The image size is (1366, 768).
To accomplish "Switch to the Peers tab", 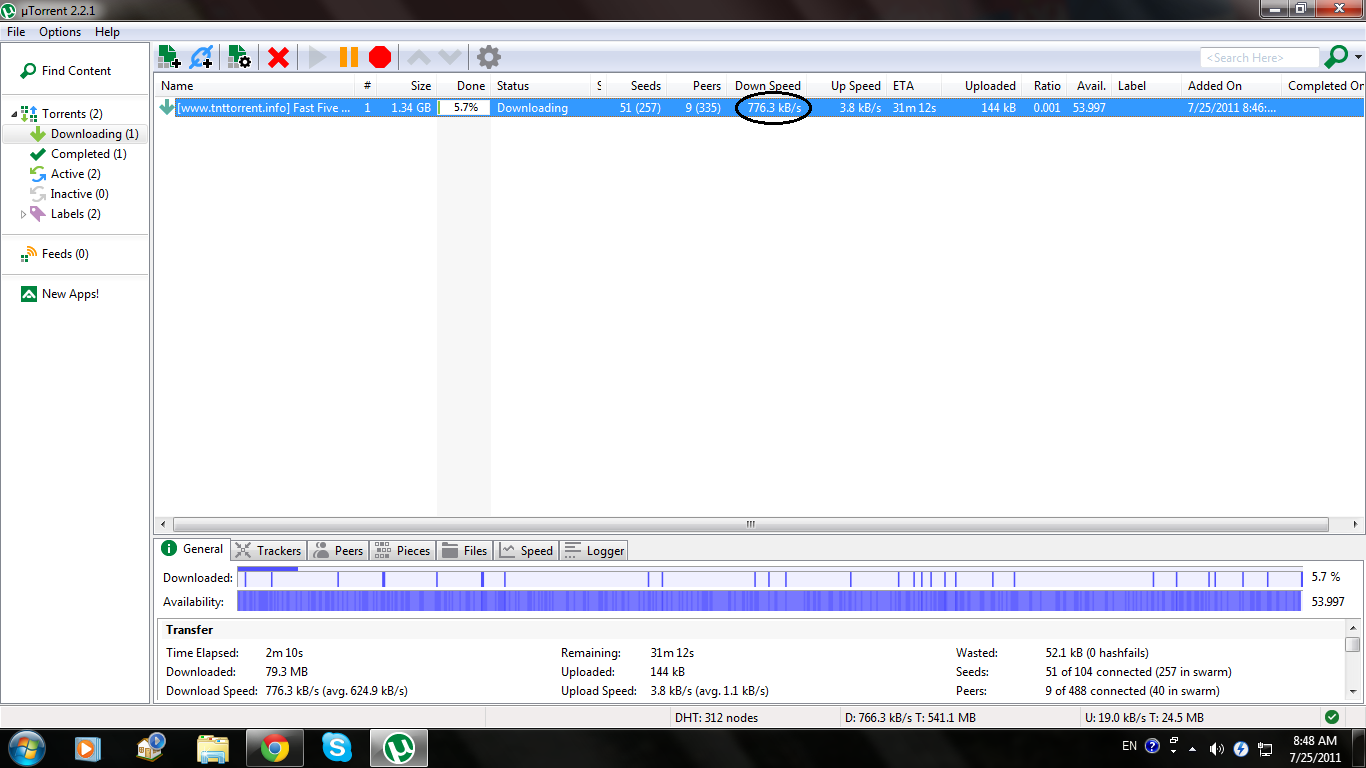I will [x=338, y=551].
